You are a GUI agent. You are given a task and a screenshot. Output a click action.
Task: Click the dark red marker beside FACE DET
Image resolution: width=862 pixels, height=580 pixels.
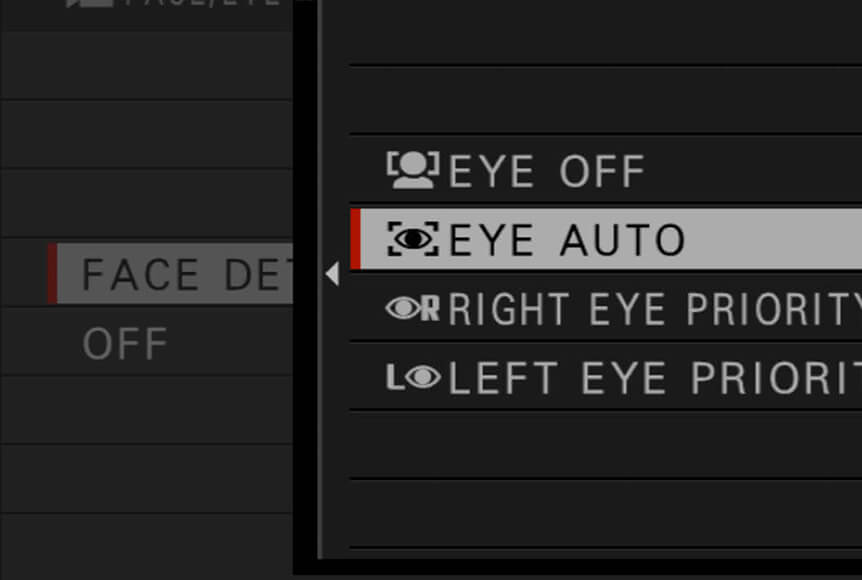pyautogui.click(x=52, y=273)
